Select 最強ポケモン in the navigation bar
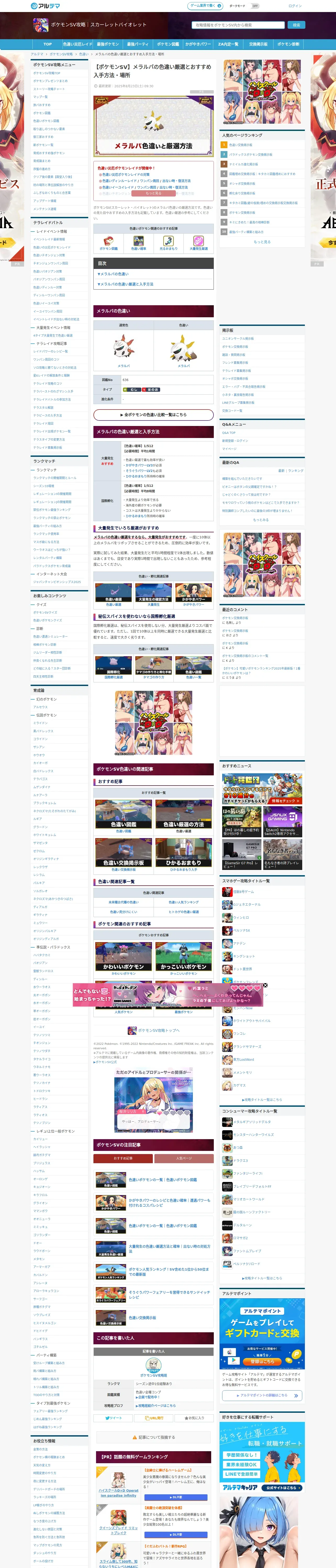336x1568 pixels. [x=108, y=44]
